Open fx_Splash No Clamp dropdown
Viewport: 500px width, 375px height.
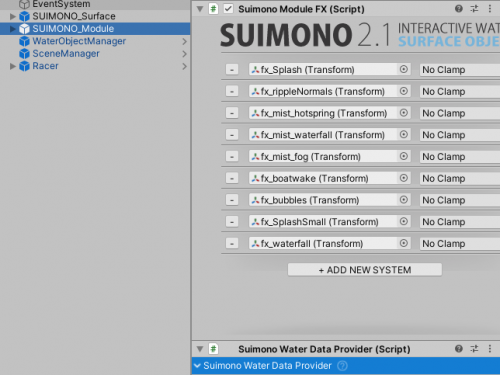tap(460, 70)
